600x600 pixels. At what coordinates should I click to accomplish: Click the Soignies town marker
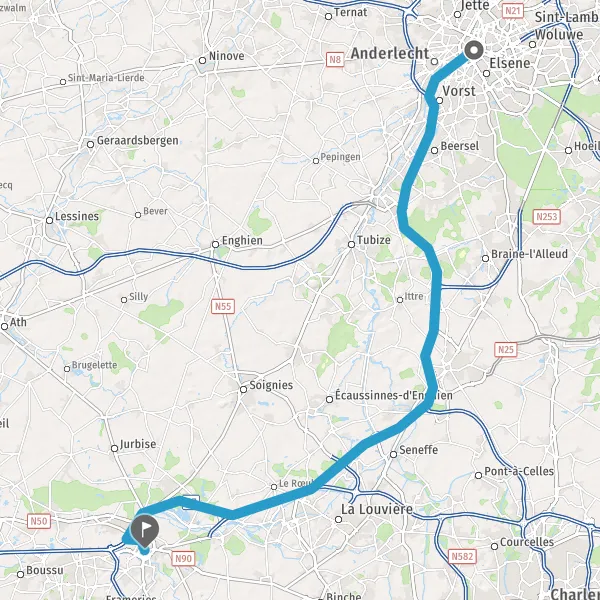click(243, 390)
